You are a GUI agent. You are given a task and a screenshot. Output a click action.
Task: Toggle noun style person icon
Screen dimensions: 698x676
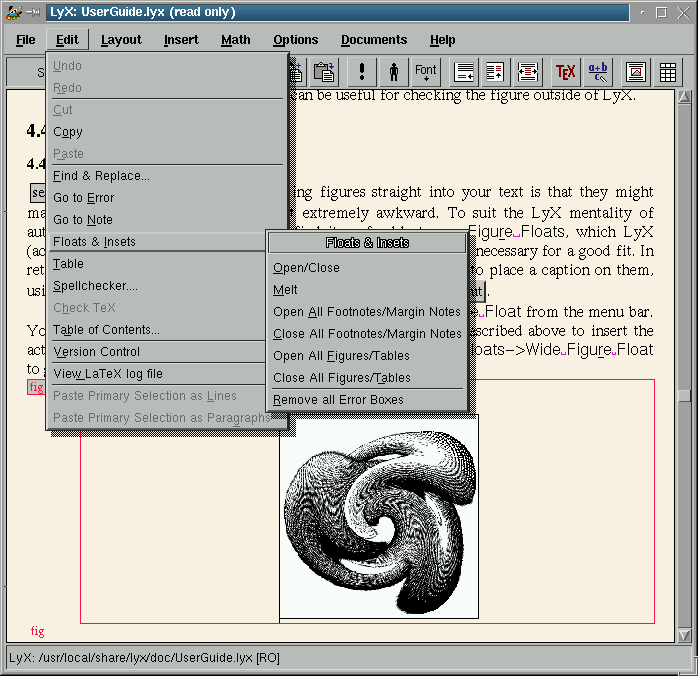coord(394,72)
